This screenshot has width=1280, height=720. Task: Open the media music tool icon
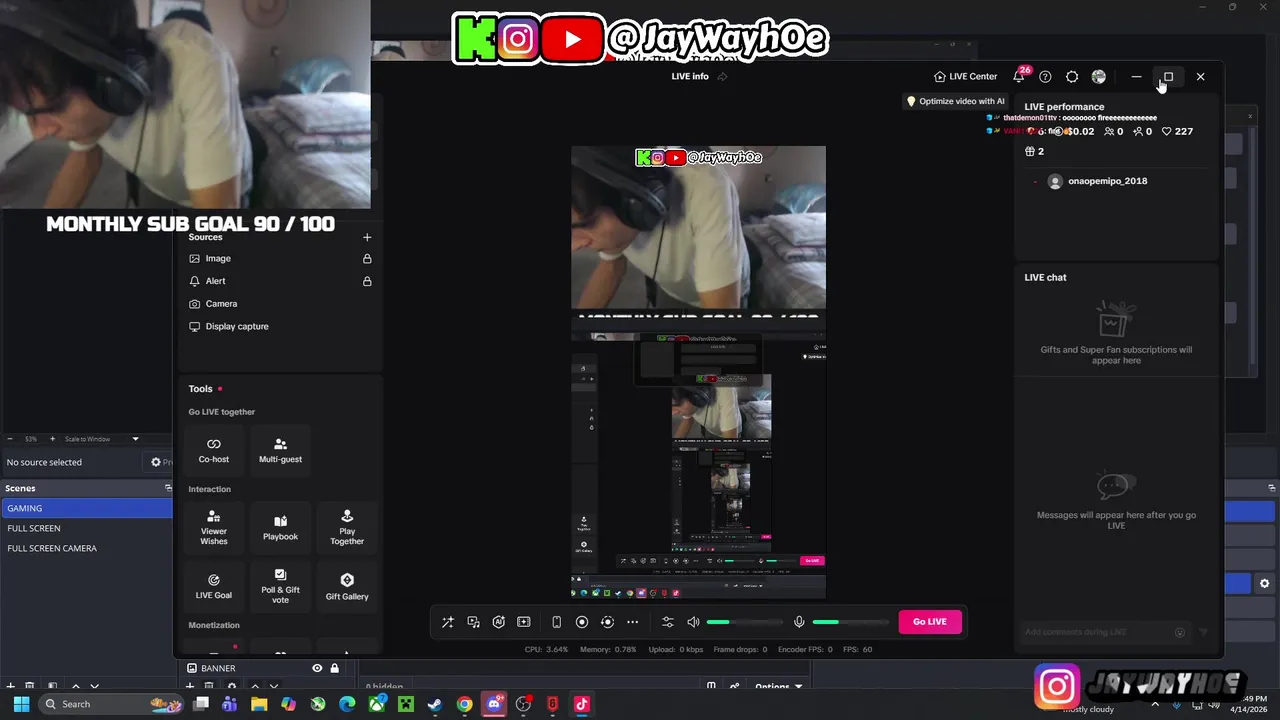pyautogui.click(x=473, y=622)
